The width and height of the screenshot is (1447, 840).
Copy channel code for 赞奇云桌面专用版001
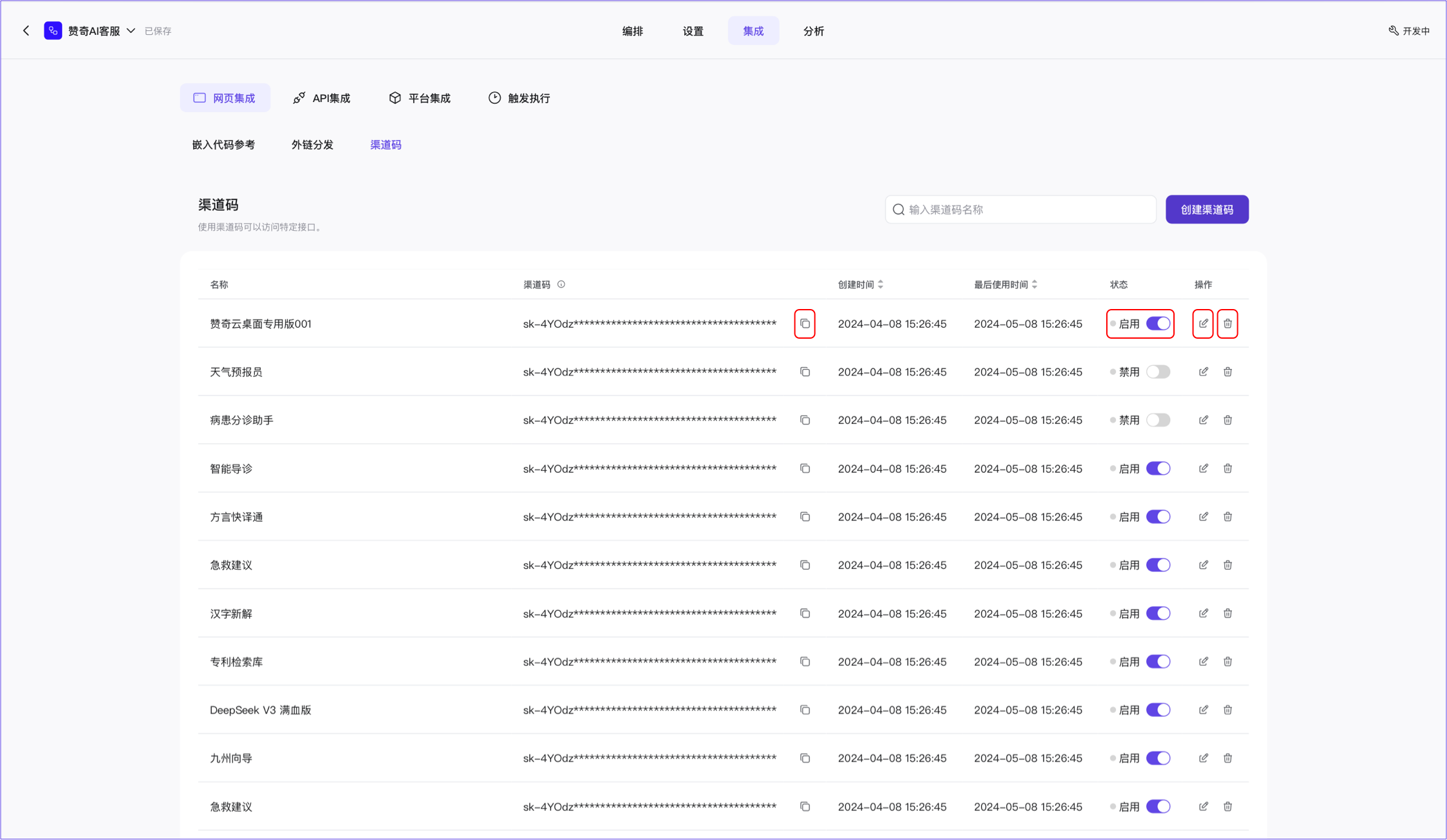point(804,323)
